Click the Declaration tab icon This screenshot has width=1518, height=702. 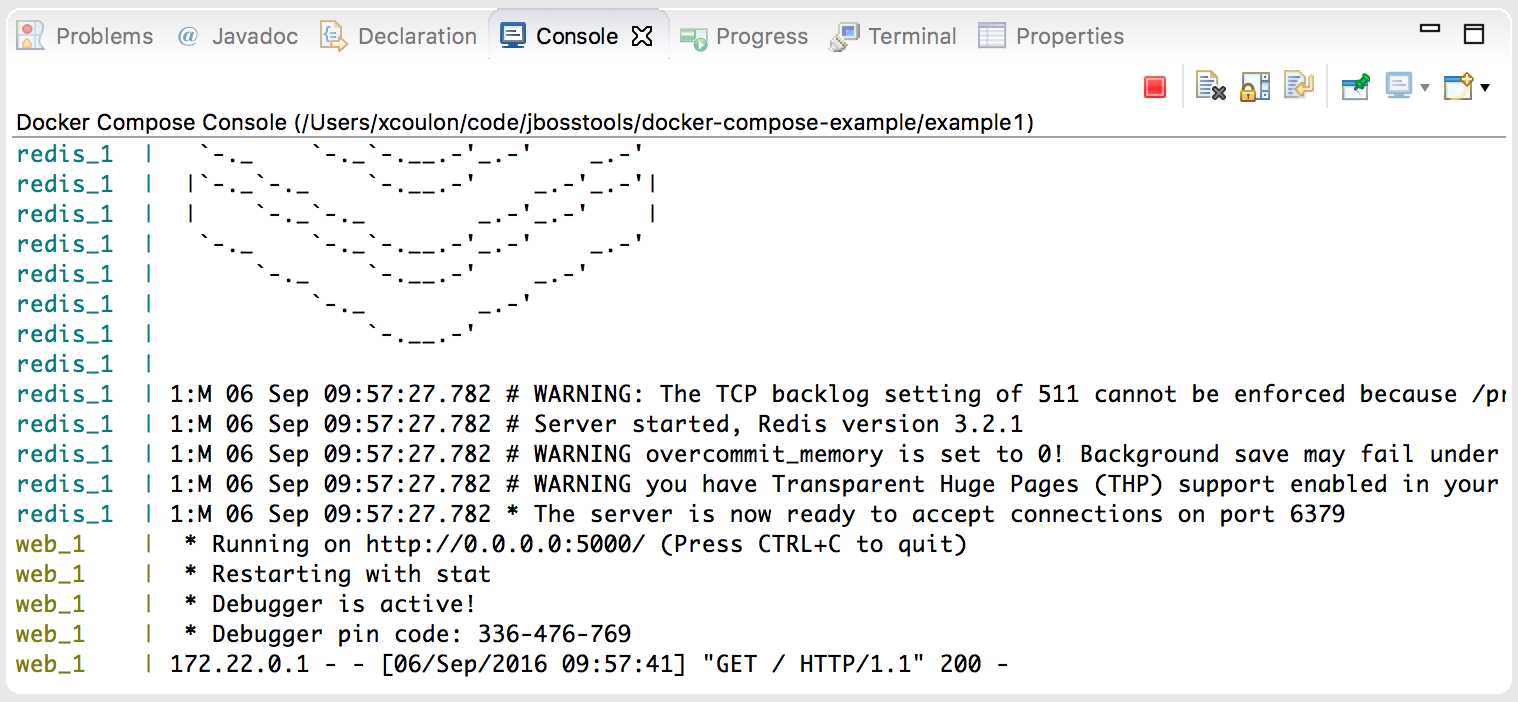coord(334,36)
